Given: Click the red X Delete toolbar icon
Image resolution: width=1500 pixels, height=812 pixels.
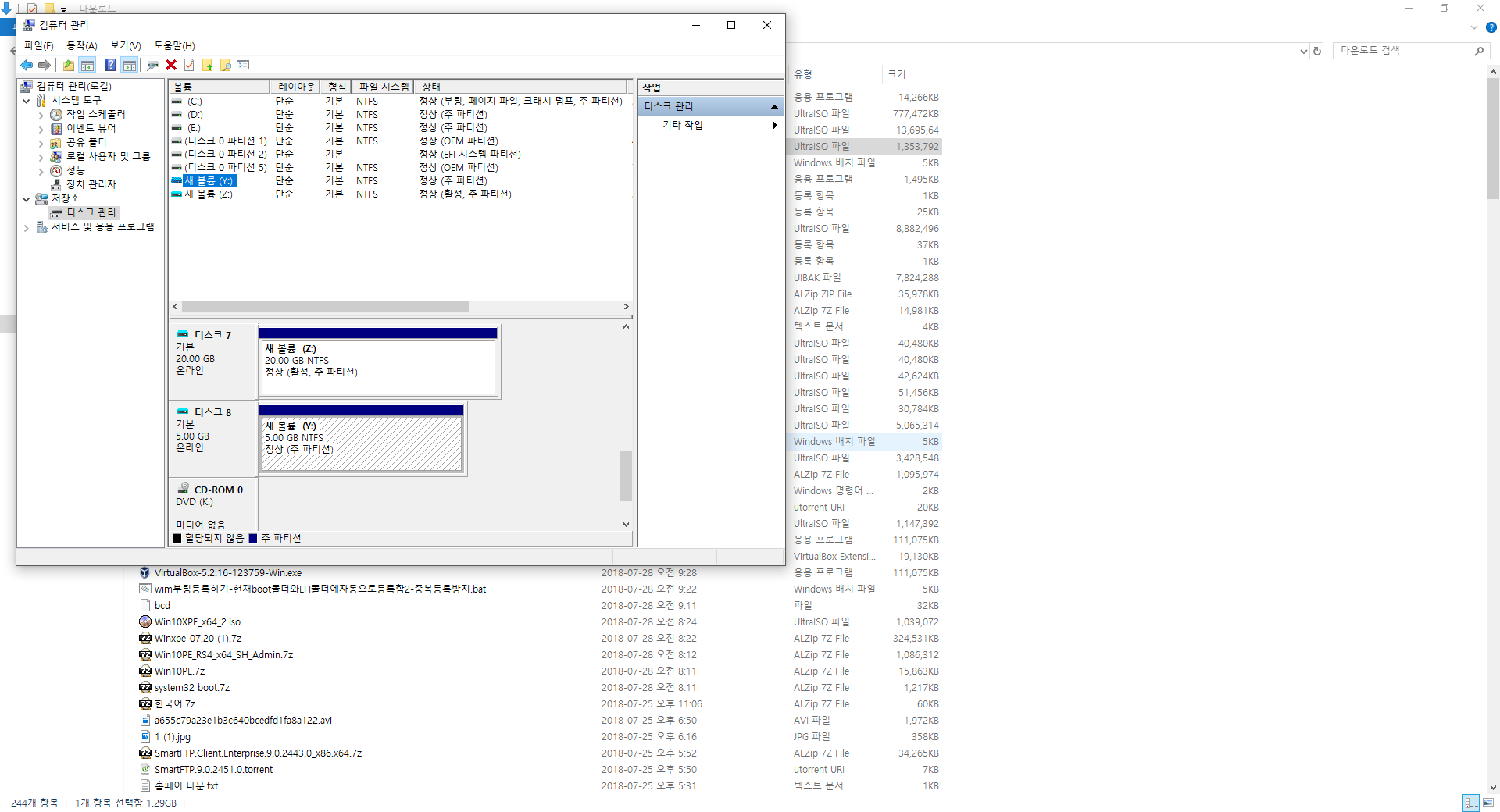Looking at the screenshot, I should (171, 66).
